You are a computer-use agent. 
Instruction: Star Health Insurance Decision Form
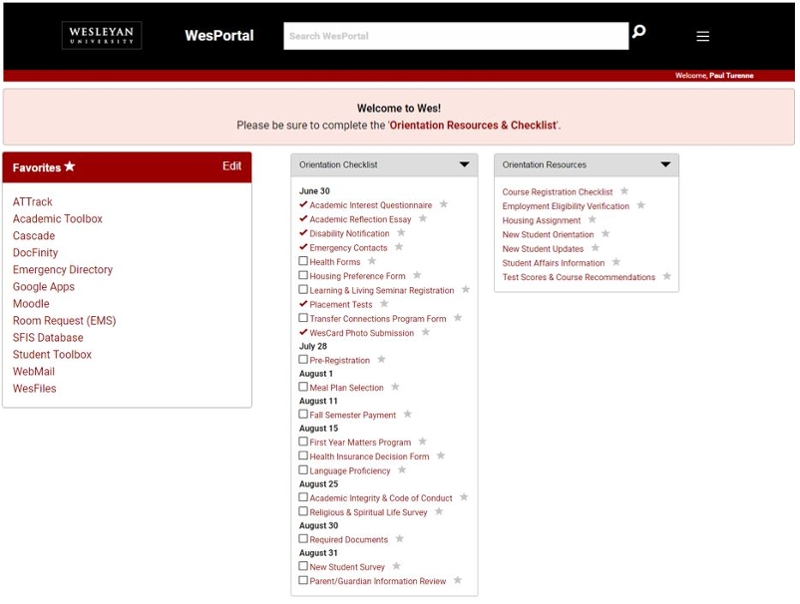tap(441, 456)
